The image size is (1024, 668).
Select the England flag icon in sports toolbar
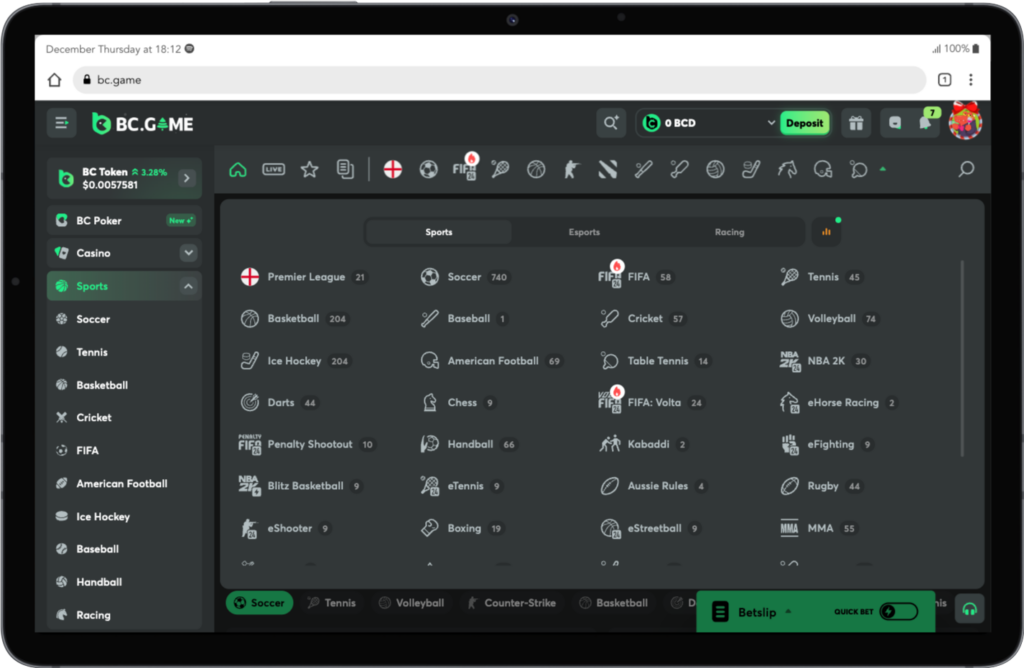click(x=392, y=170)
